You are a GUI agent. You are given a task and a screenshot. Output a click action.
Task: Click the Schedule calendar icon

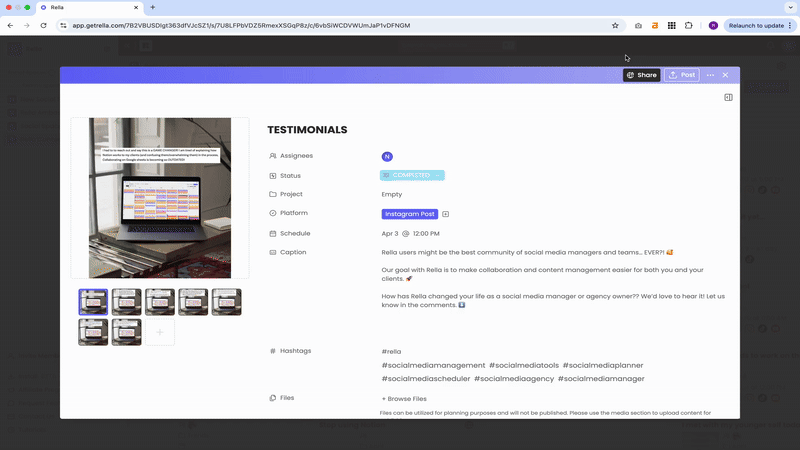click(x=272, y=234)
